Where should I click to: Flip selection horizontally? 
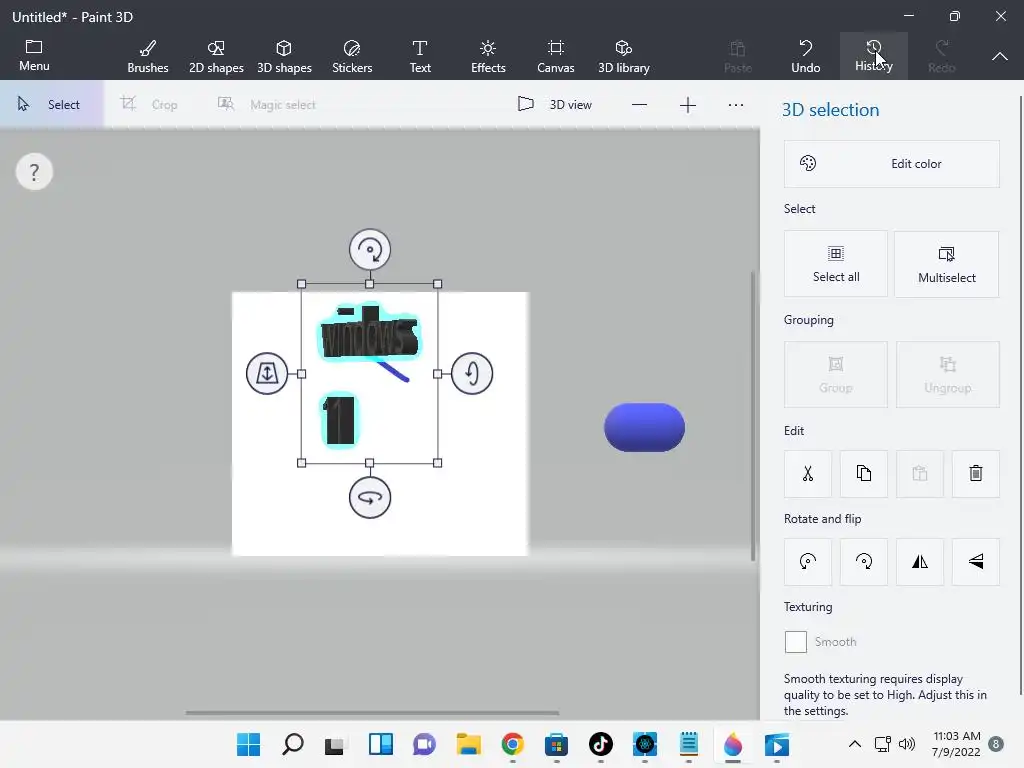920,562
